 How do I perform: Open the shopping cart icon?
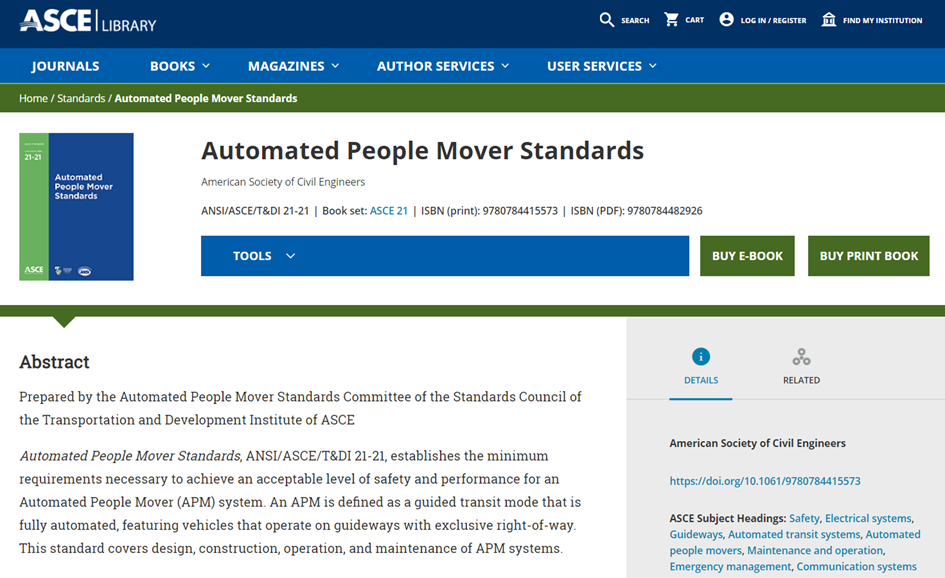[671, 19]
